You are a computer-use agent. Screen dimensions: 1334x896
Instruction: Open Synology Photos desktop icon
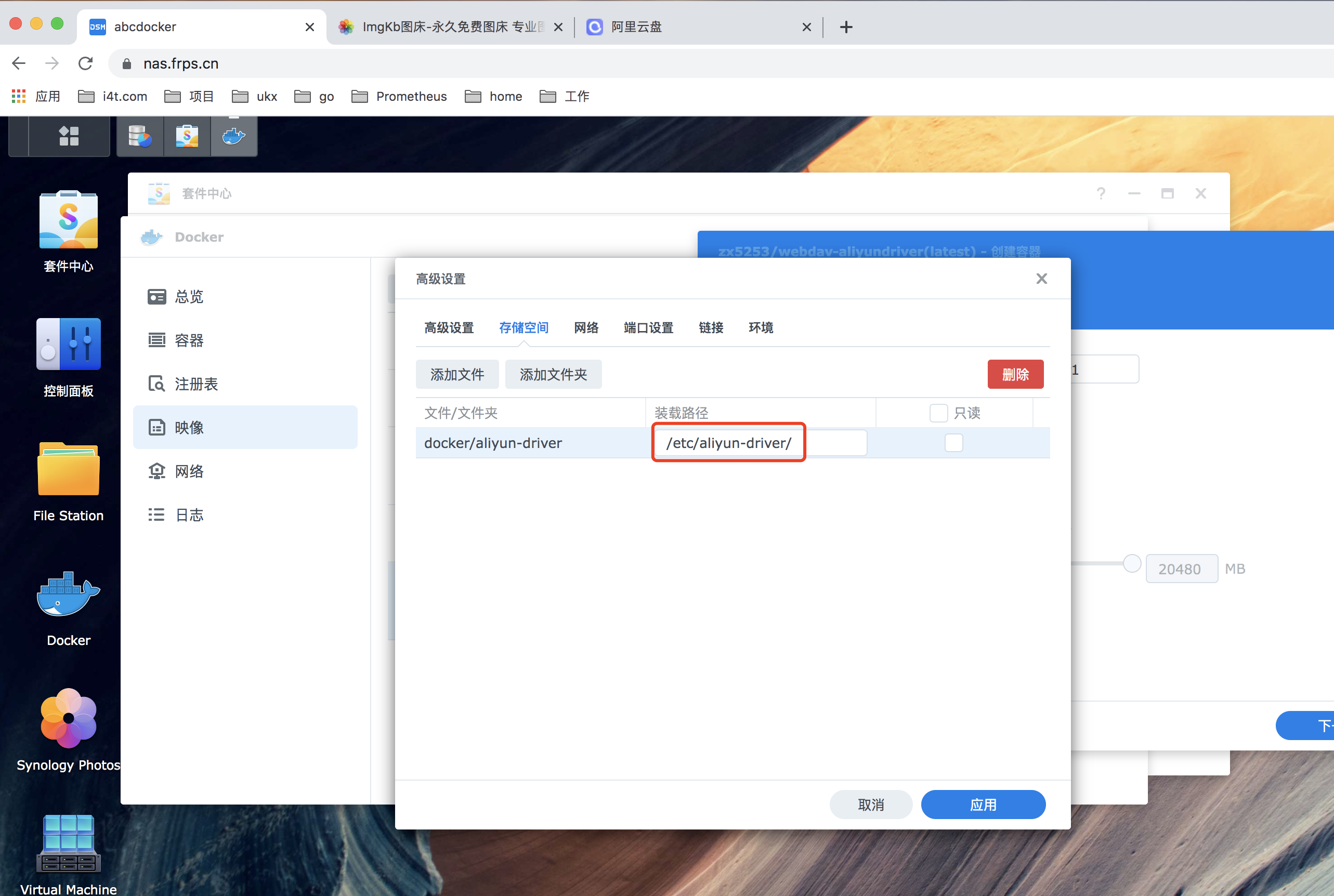(x=69, y=730)
